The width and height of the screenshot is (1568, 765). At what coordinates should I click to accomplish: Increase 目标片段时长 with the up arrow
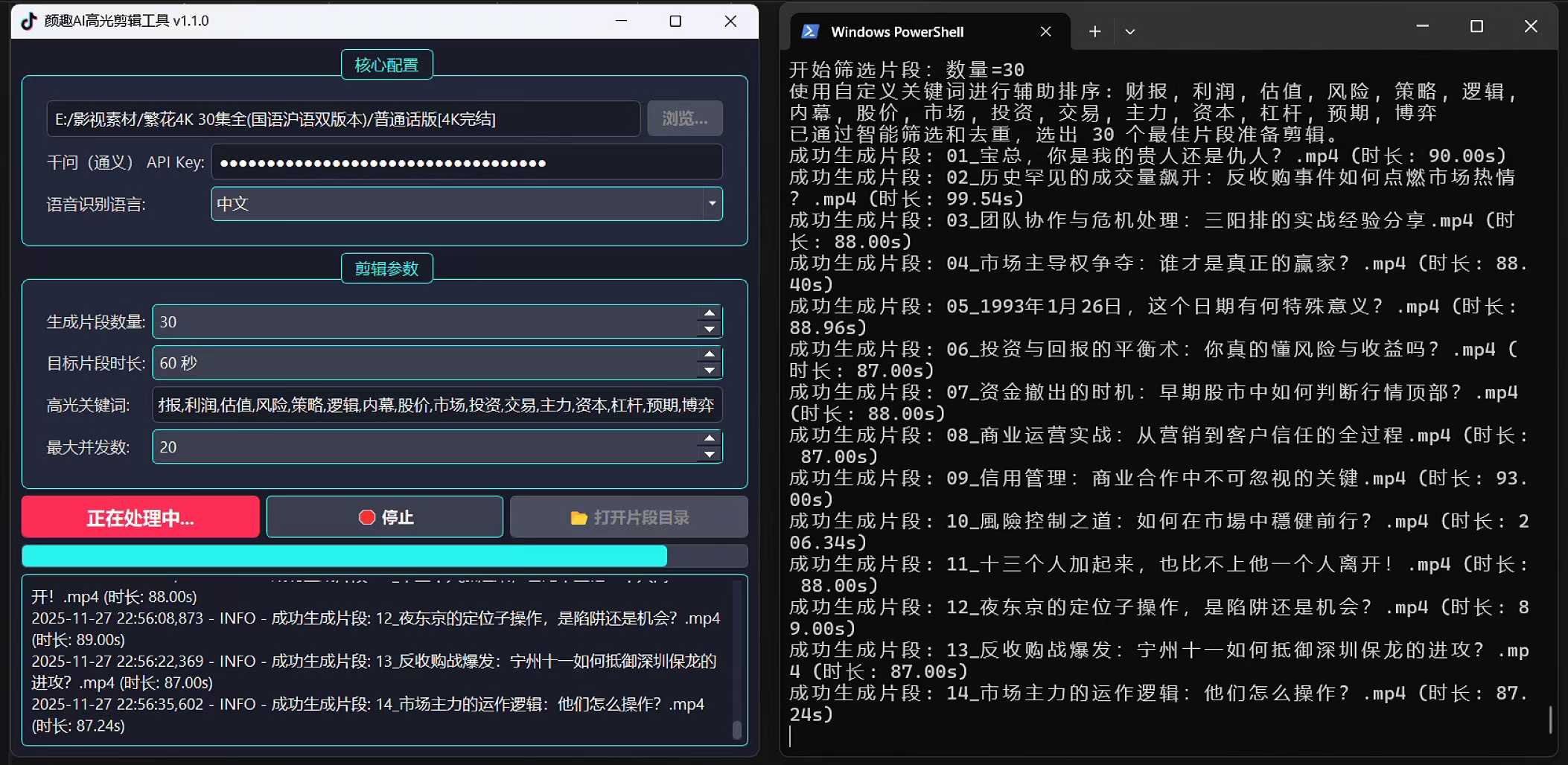pyautogui.click(x=710, y=354)
